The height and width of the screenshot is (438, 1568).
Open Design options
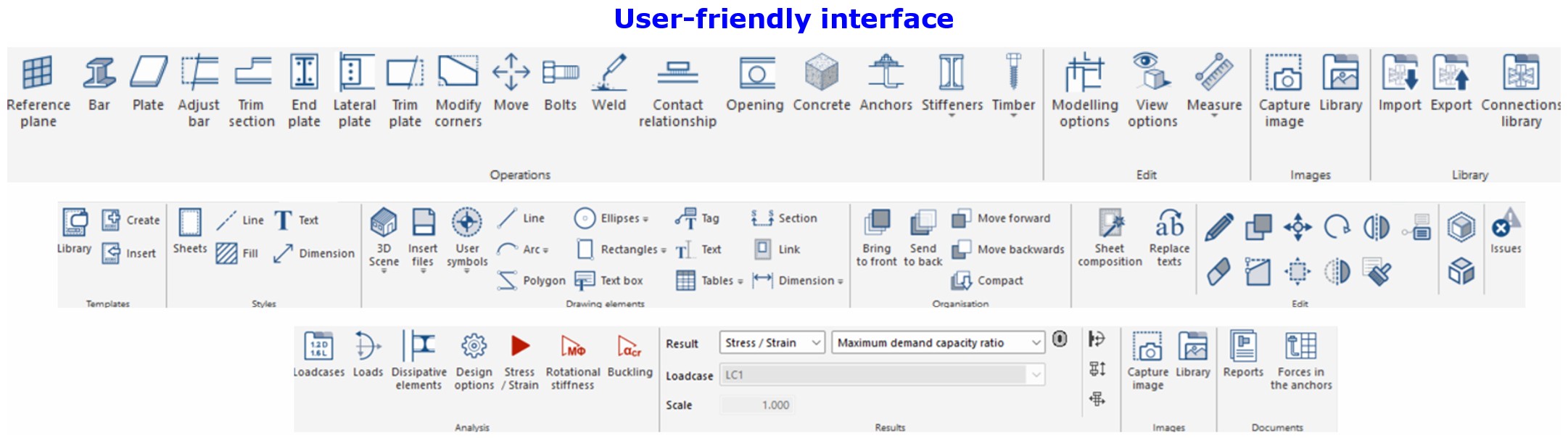[474, 361]
